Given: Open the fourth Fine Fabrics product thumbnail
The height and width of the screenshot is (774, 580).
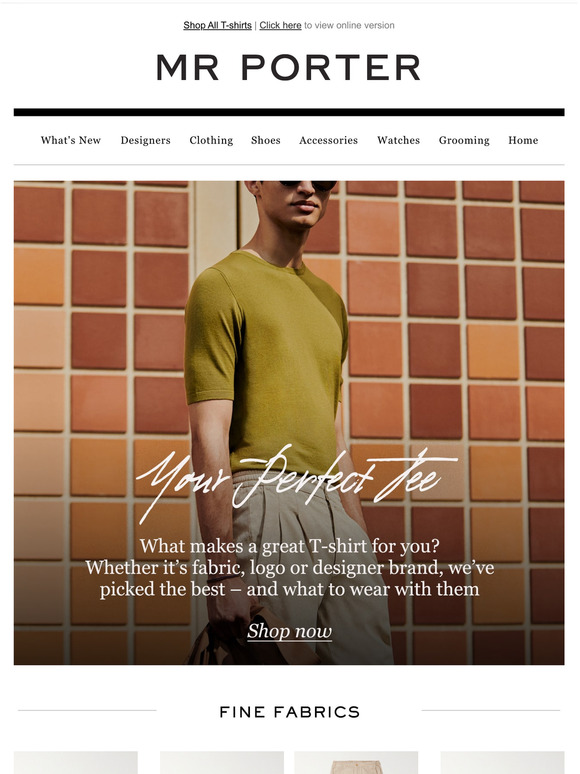Looking at the screenshot, I should (502, 763).
